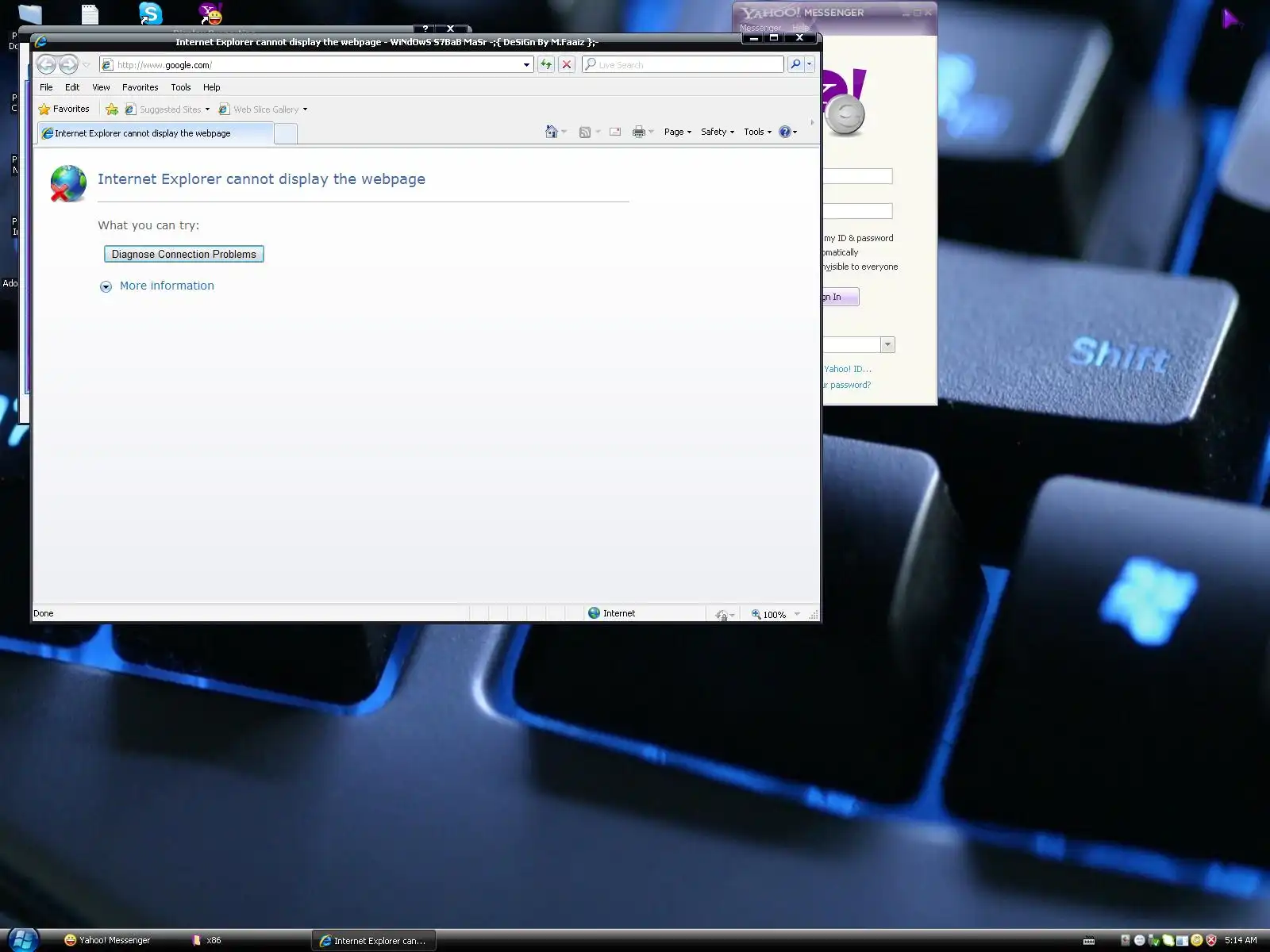The height and width of the screenshot is (952, 1270).
Task: Click the folder icon on the desktop
Action: [29, 13]
